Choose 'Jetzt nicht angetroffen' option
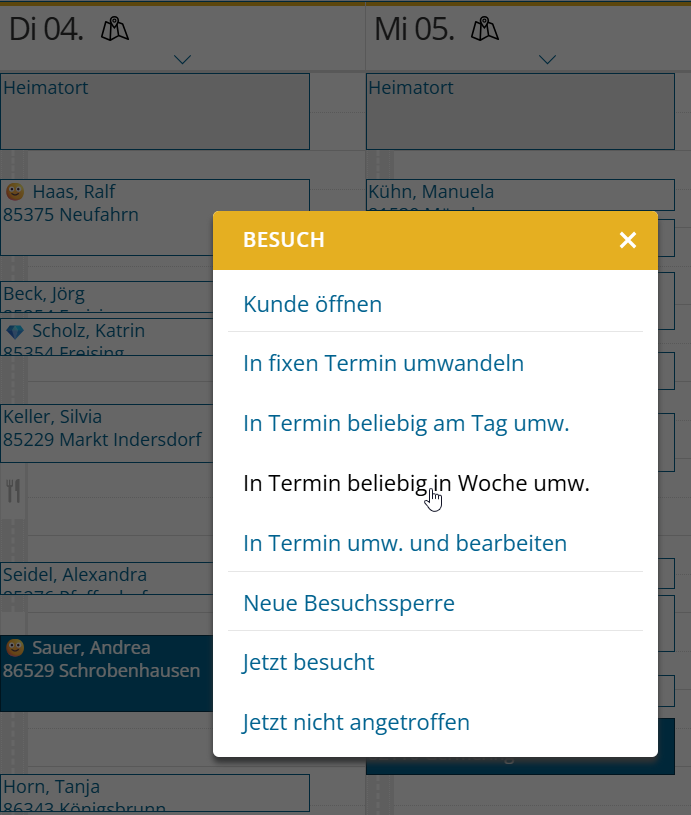The image size is (691, 815). 356,722
